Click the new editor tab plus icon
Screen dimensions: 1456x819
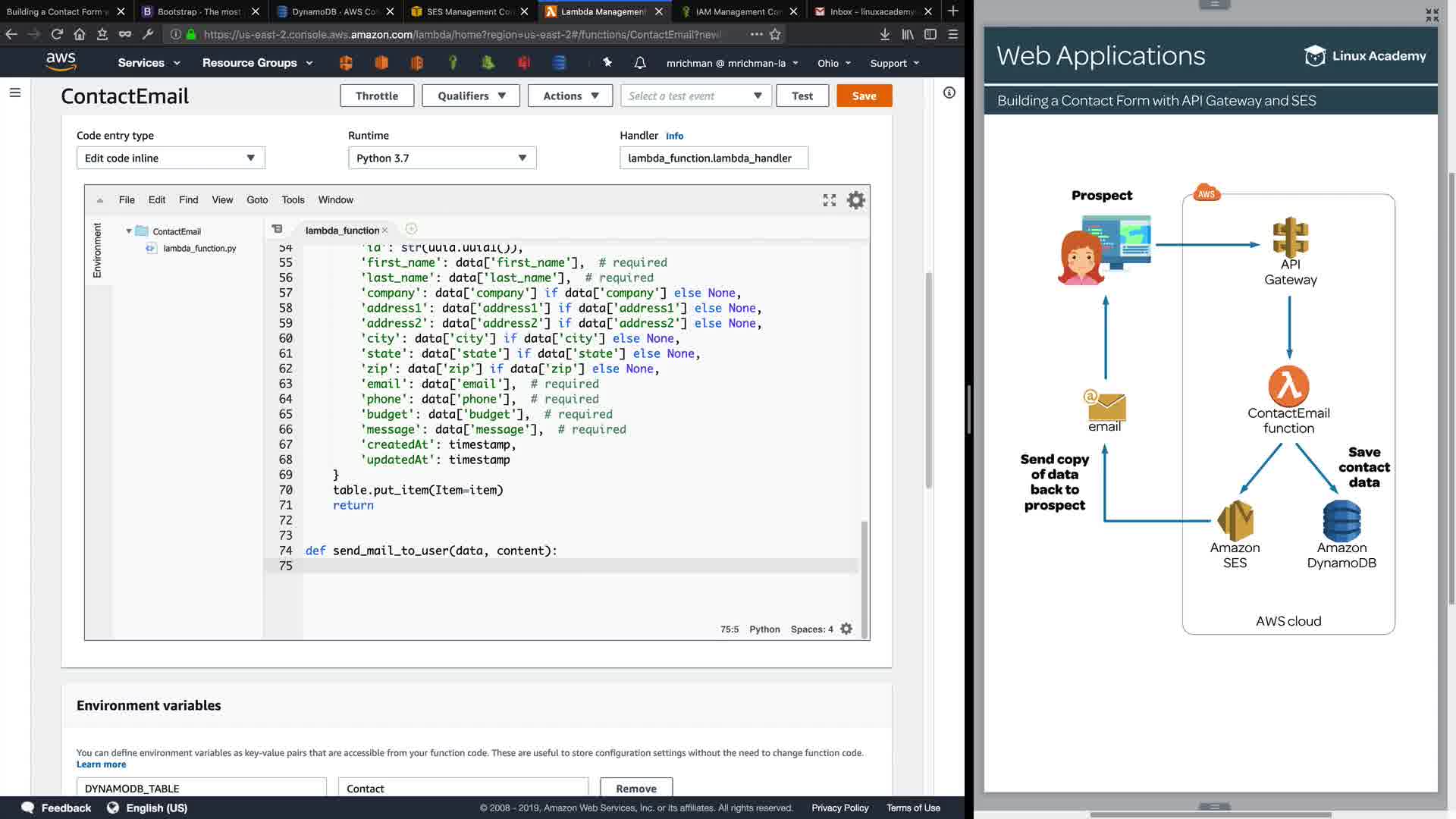411,229
